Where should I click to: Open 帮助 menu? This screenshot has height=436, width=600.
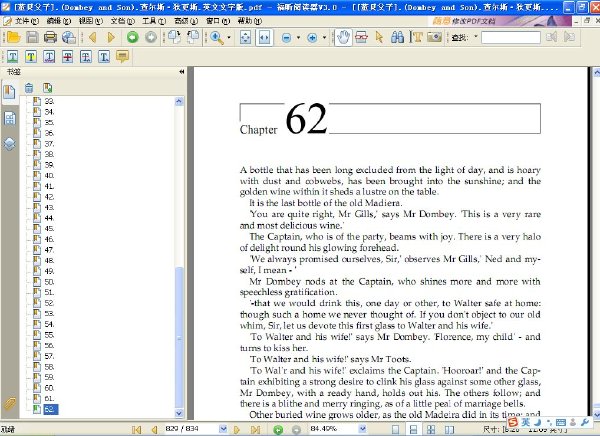tap(249, 21)
